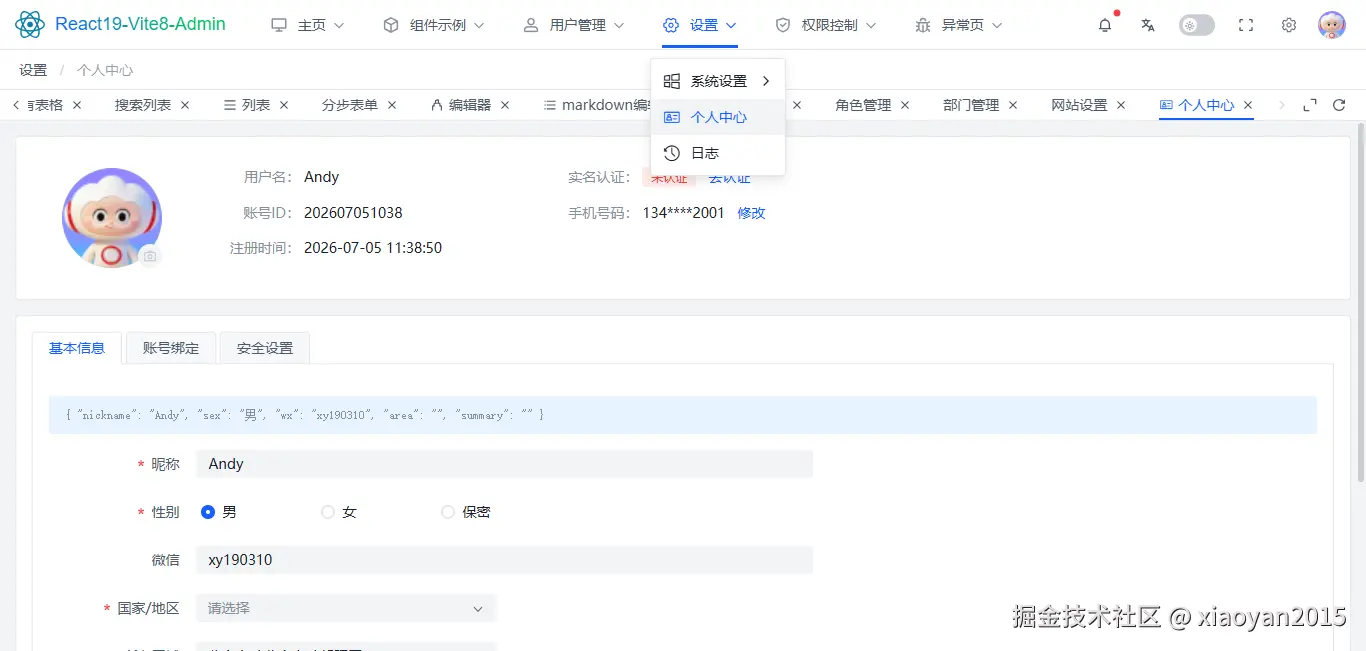Refresh the current tab page
The width and height of the screenshot is (1366, 651).
[x=1339, y=105]
